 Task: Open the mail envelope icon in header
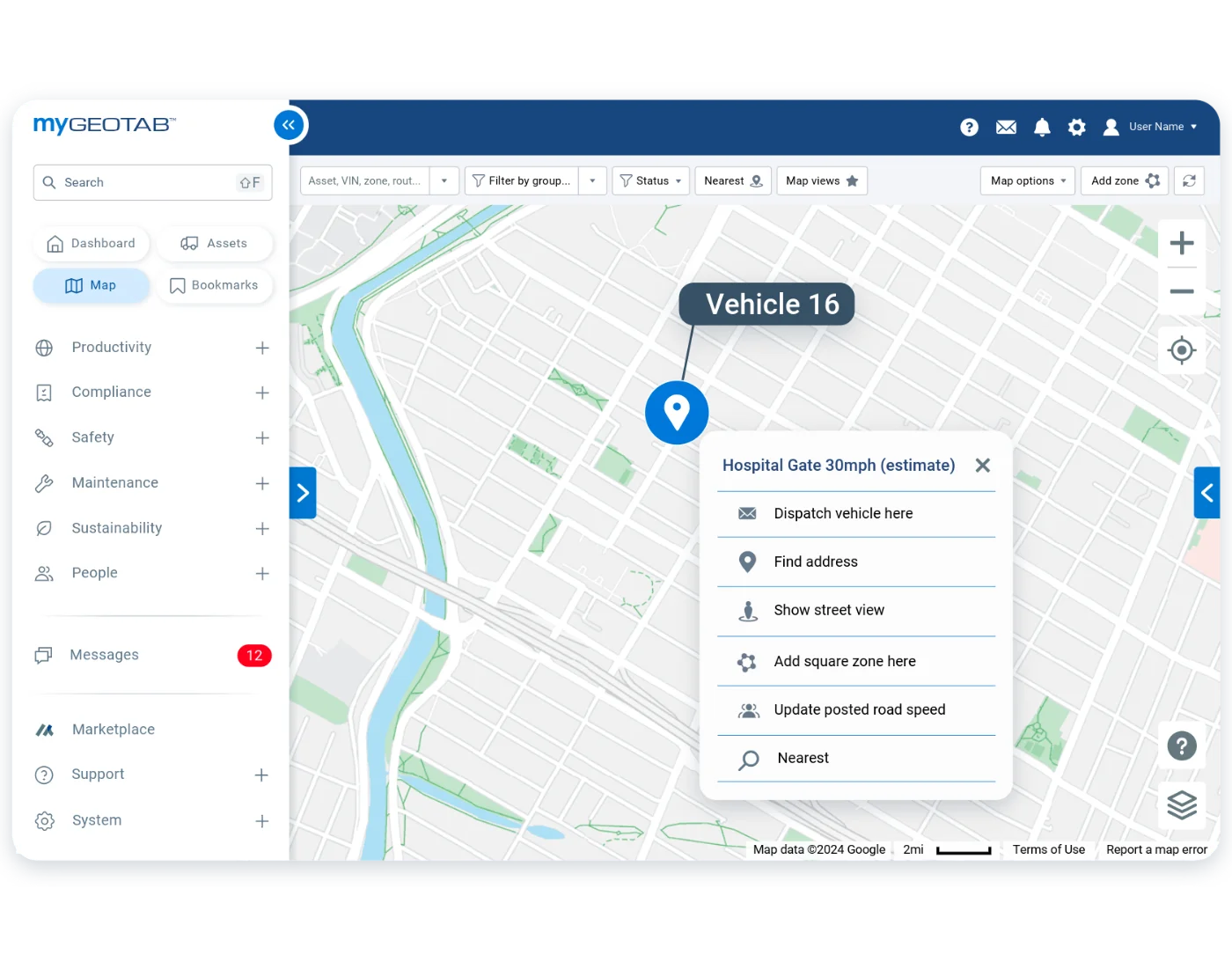tap(1006, 128)
